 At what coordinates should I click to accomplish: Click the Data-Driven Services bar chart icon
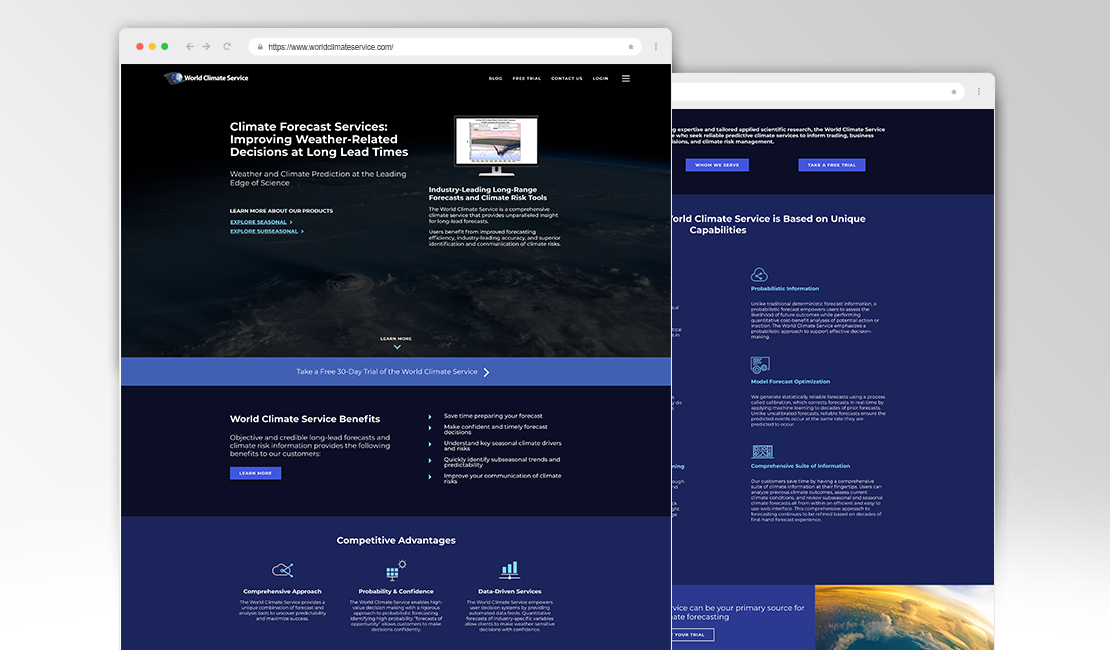click(x=510, y=570)
